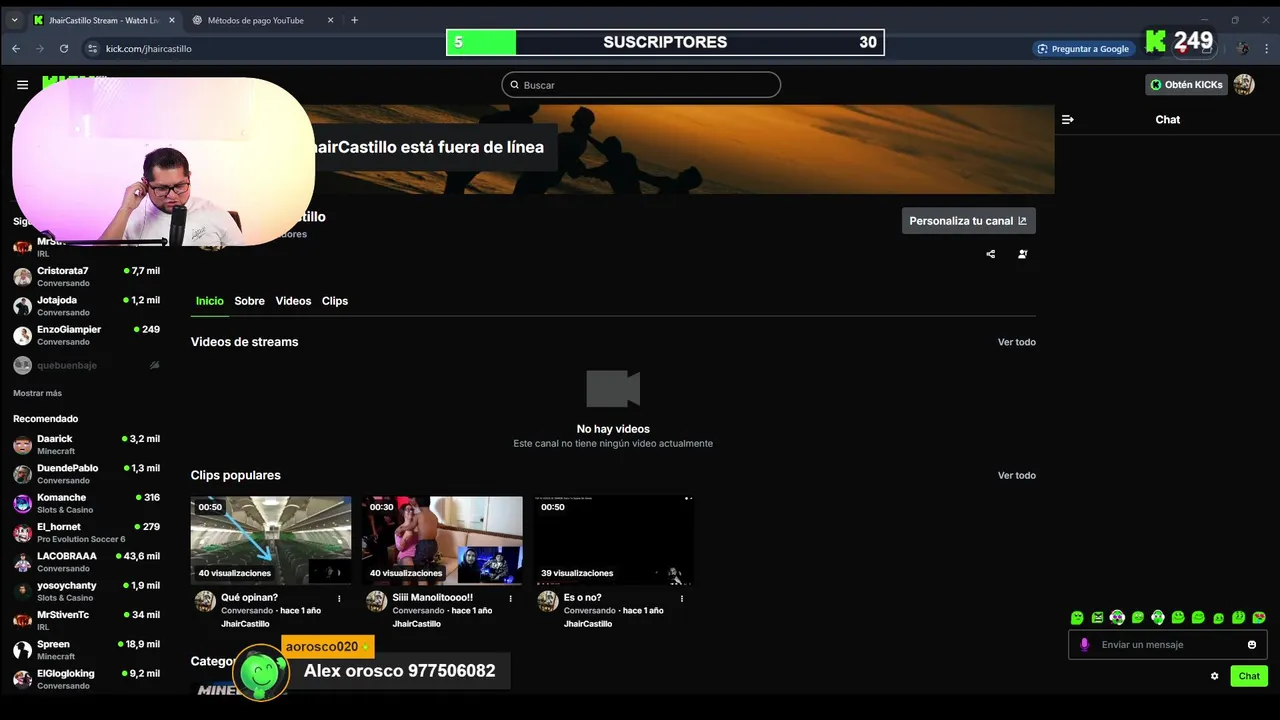Screen dimensions: 1280x720
Task: Open options menu for Siiii Manolitoooo!! clip
Action: coord(511,599)
